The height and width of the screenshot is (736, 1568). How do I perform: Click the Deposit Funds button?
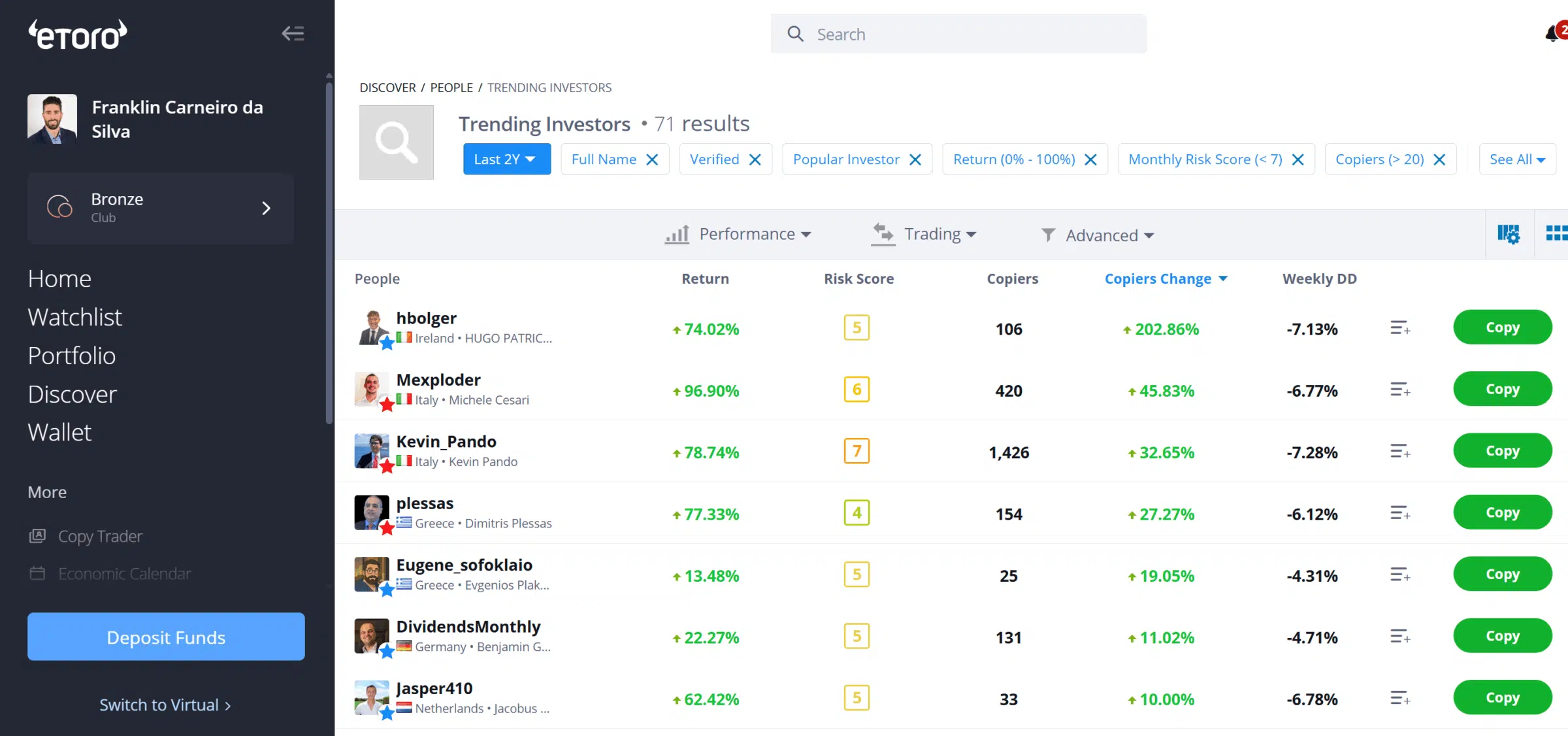click(166, 637)
